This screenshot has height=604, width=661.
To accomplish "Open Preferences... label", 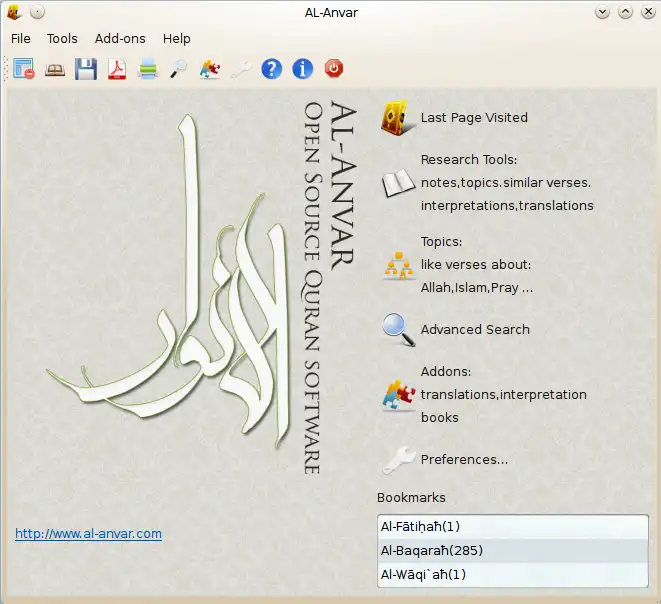I will 464,459.
